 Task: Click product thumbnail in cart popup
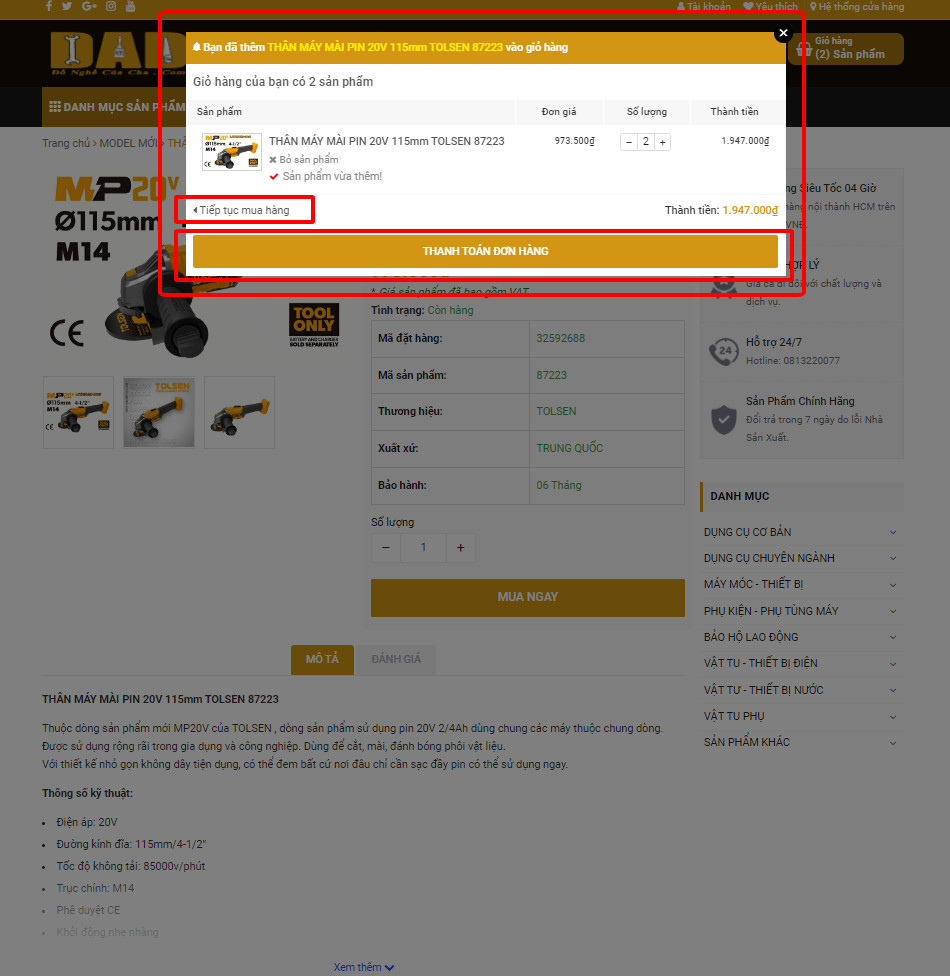[x=232, y=151]
